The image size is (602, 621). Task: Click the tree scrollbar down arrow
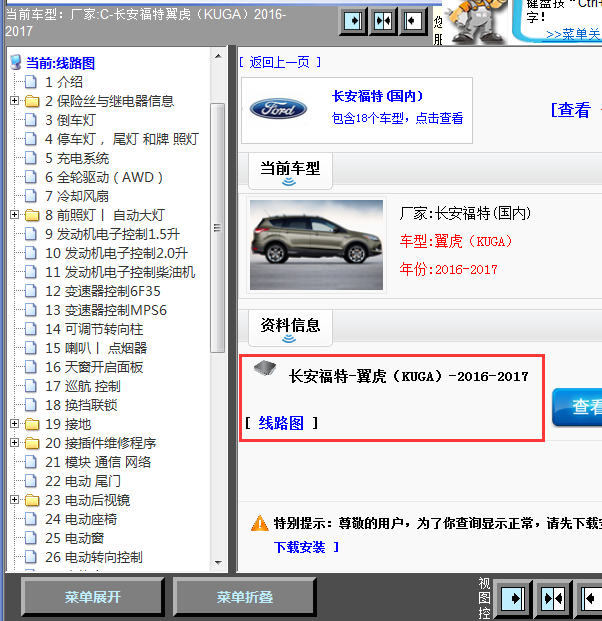pos(218,563)
